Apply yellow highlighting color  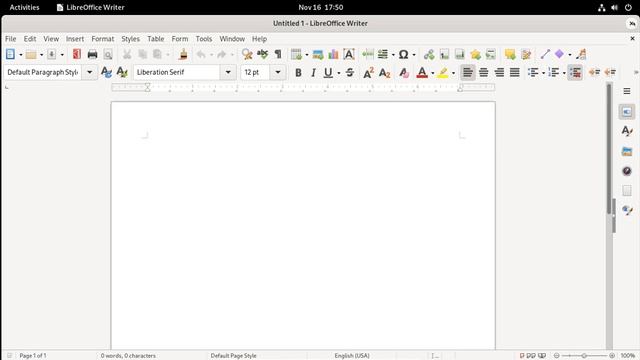point(443,73)
